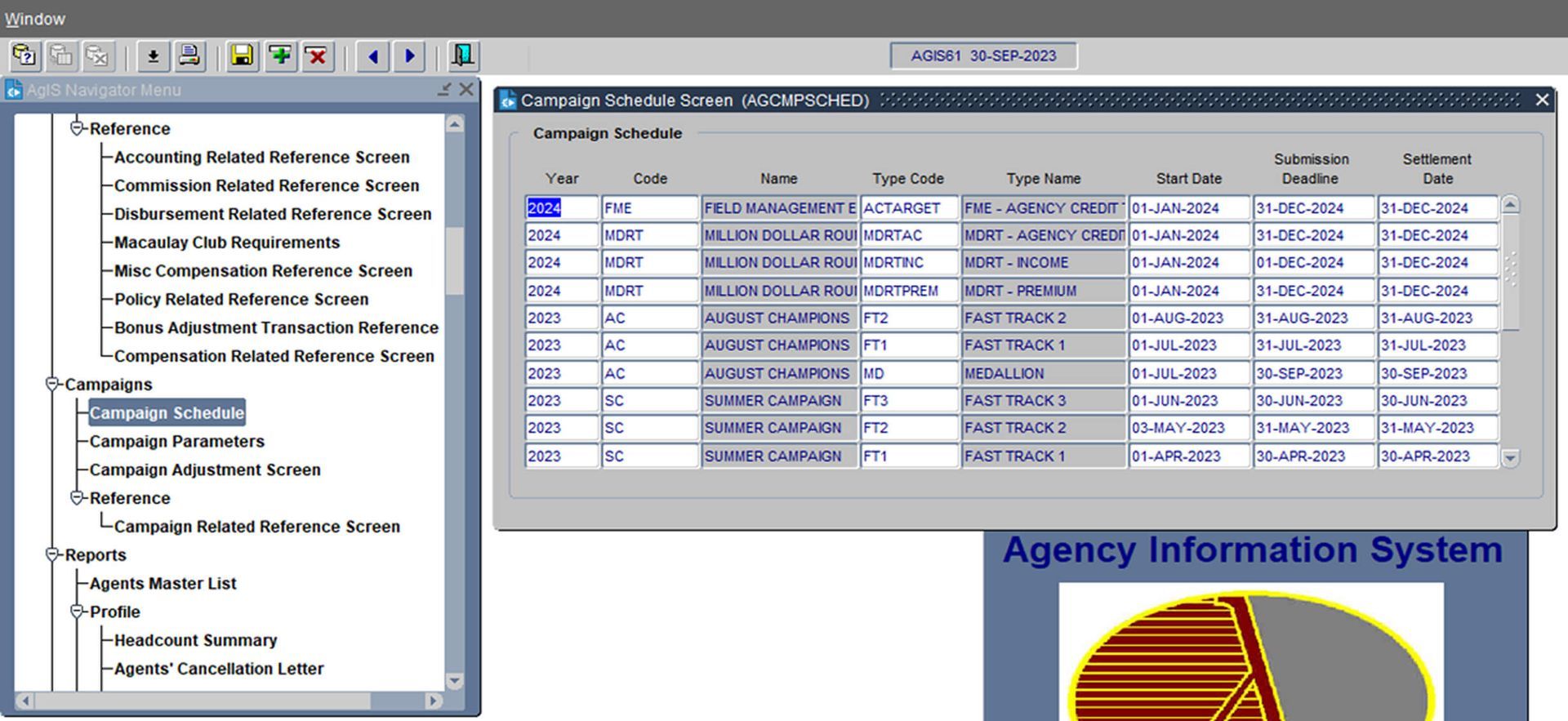Click the 01-AUG-2023 start date cell
The width and height of the screenshot is (1568, 721).
[x=1189, y=318]
